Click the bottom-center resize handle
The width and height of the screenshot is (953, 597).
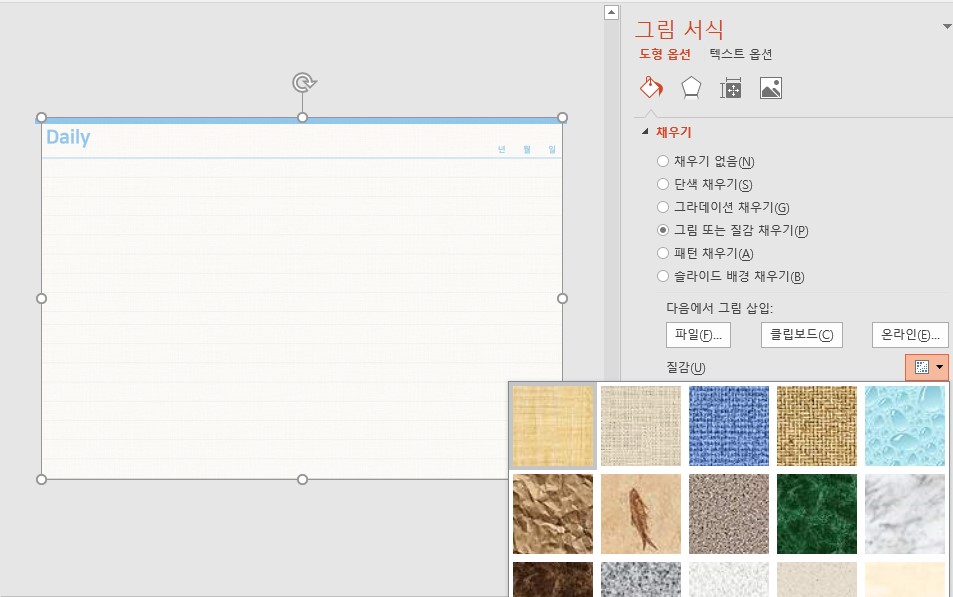point(302,480)
